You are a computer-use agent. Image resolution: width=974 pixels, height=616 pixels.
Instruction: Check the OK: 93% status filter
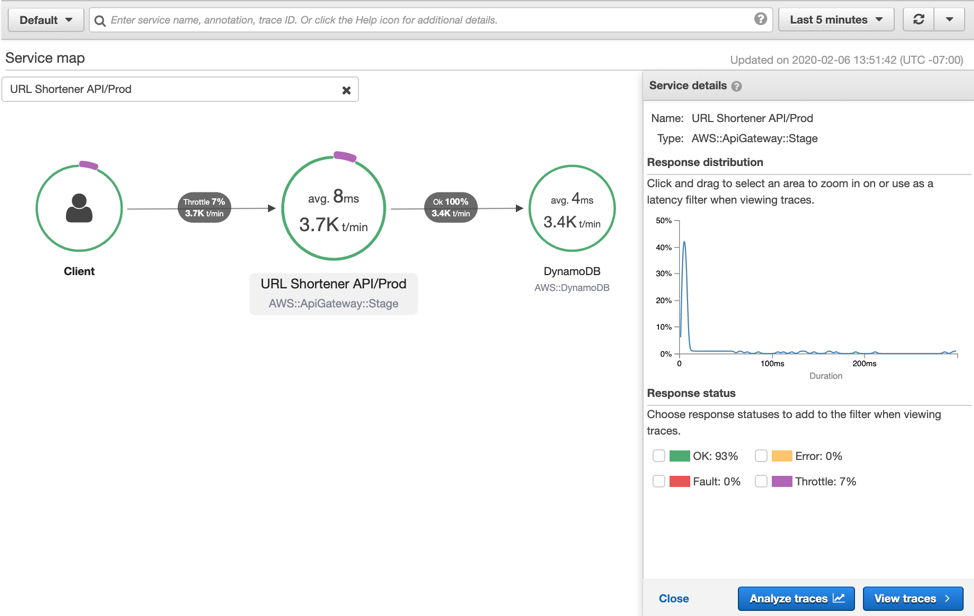[x=659, y=456]
